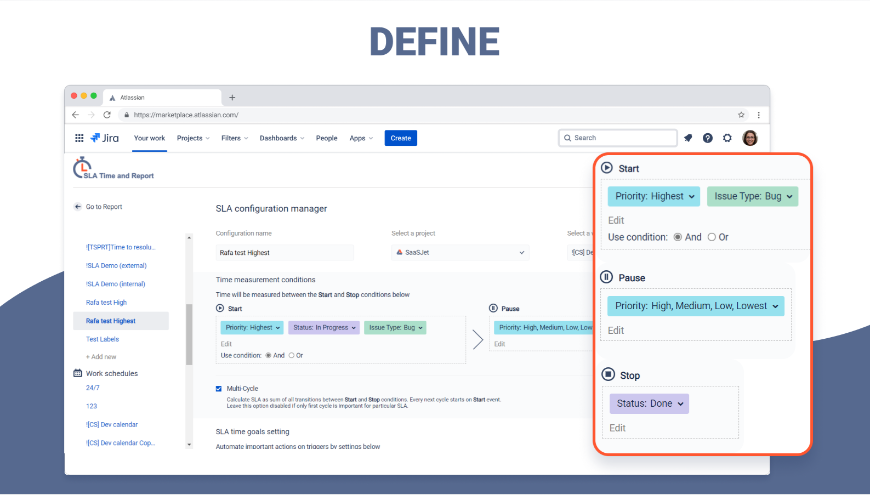Click the Pause icon in the callout panel
Screen dimensions: 870x495
pyautogui.click(x=606, y=277)
